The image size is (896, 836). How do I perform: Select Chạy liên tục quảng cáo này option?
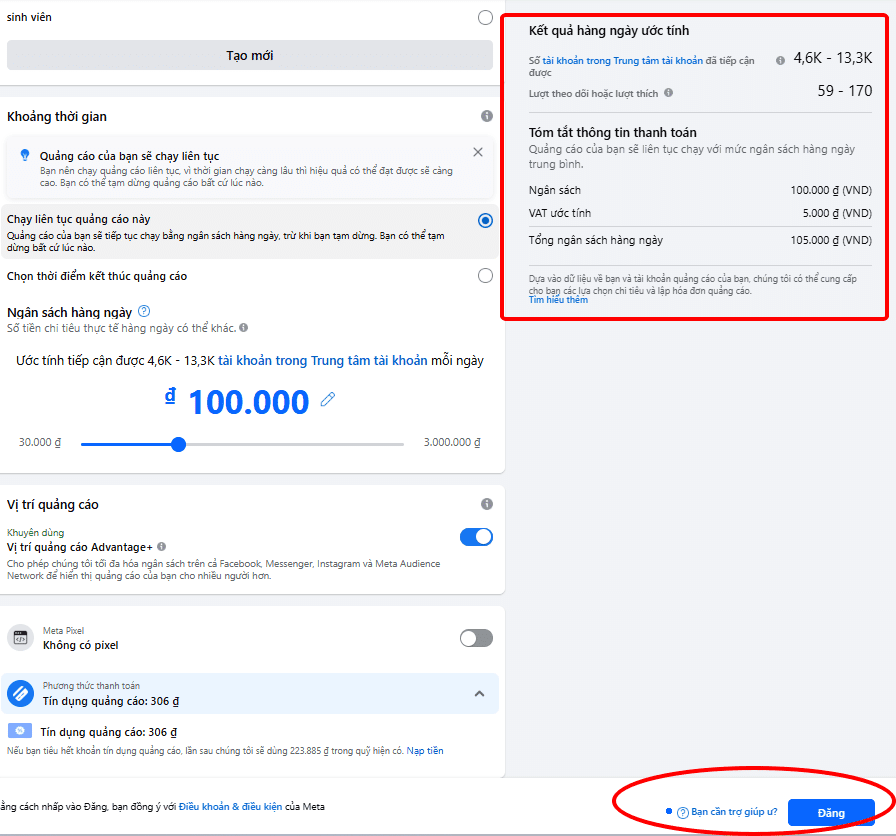point(485,221)
